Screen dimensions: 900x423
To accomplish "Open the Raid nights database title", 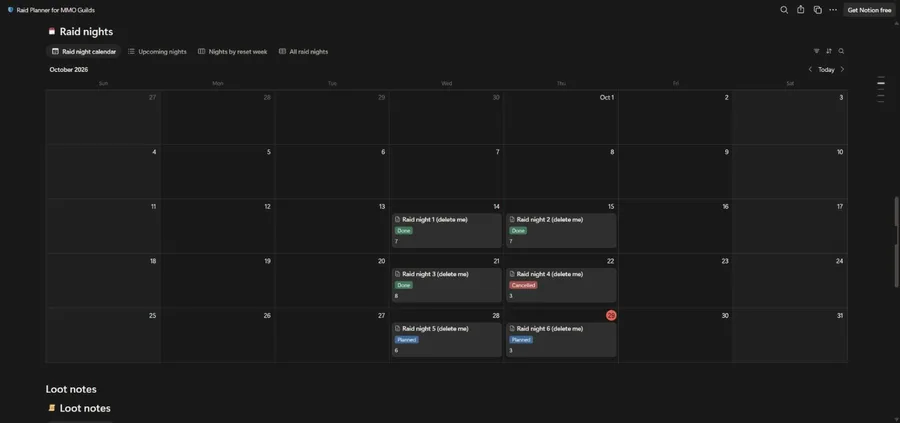I will [x=86, y=32].
